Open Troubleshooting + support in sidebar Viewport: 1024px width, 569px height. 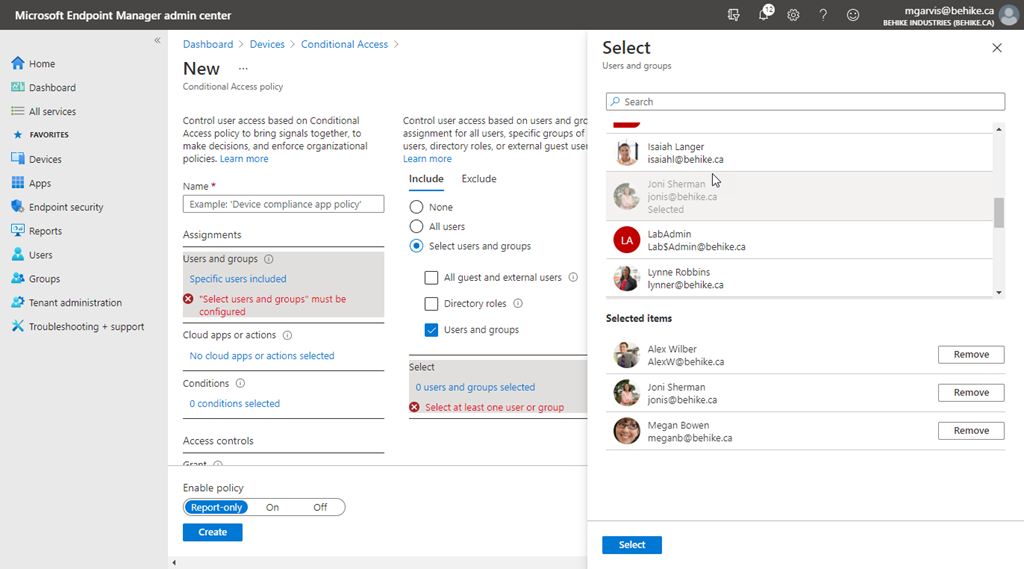coord(86,327)
